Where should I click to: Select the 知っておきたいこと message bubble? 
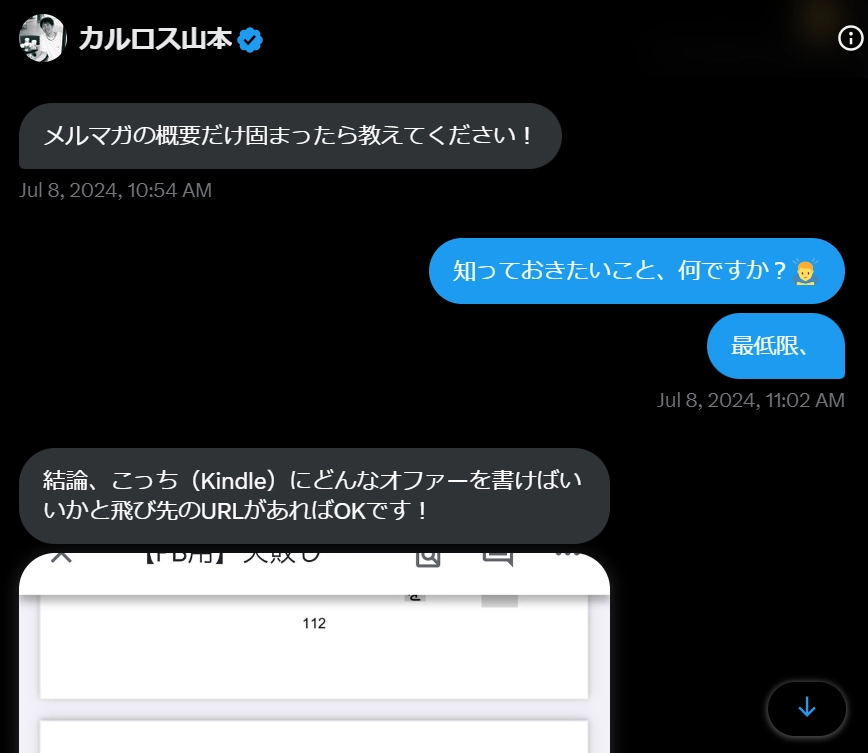tap(637, 271)
